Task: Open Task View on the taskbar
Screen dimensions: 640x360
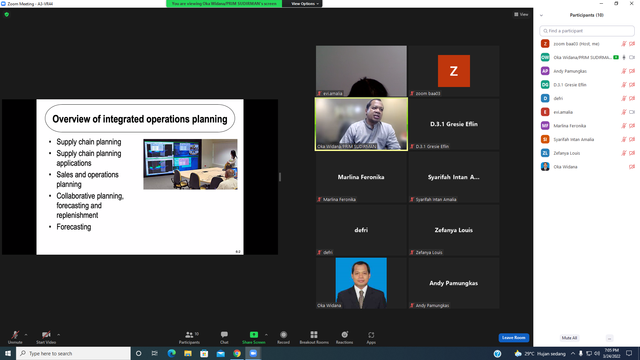Action: coord(154,353)
